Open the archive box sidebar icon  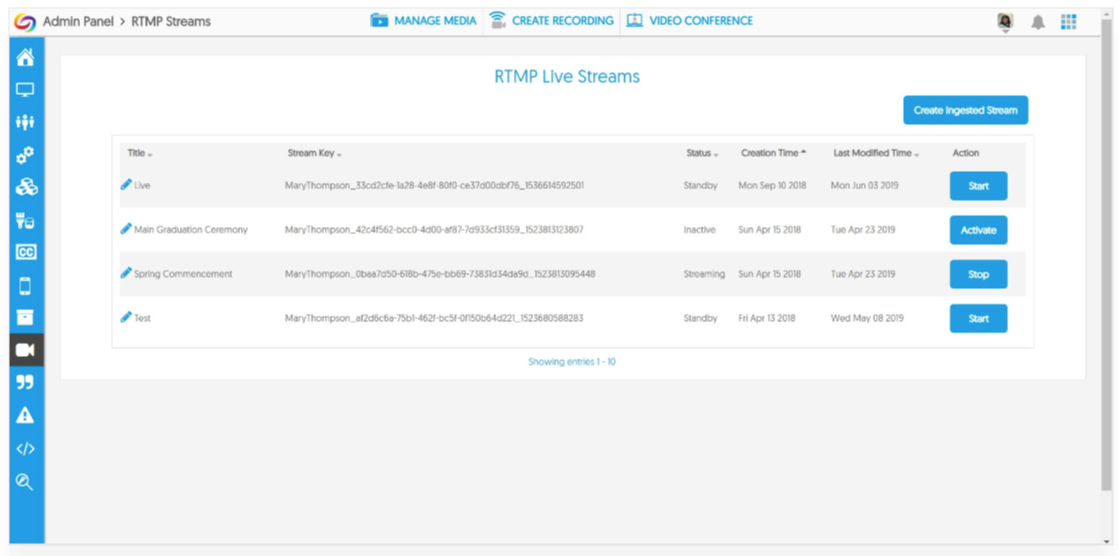point(25,318)
